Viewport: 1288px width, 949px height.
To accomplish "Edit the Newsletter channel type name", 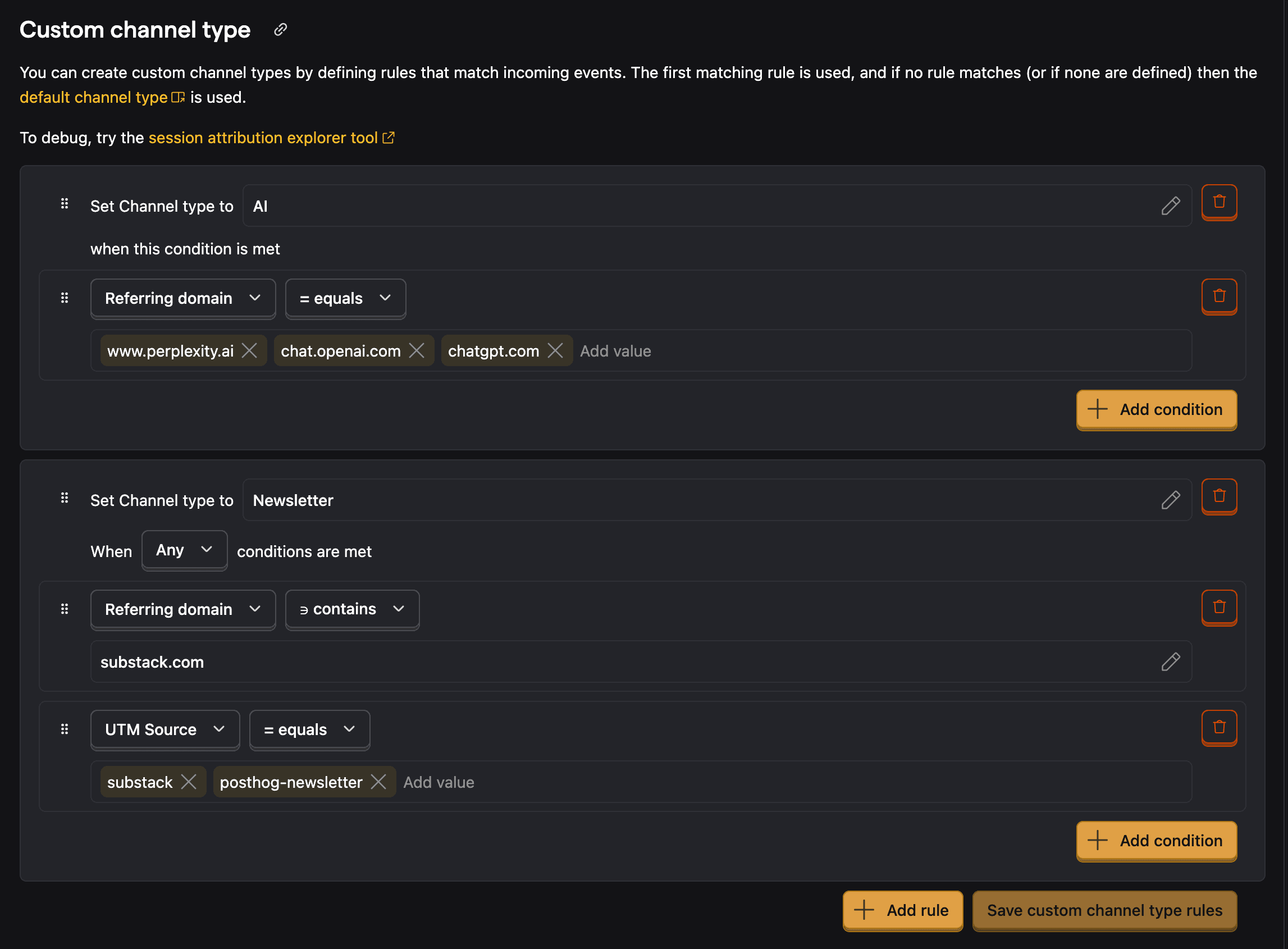I will point(1170,500).
